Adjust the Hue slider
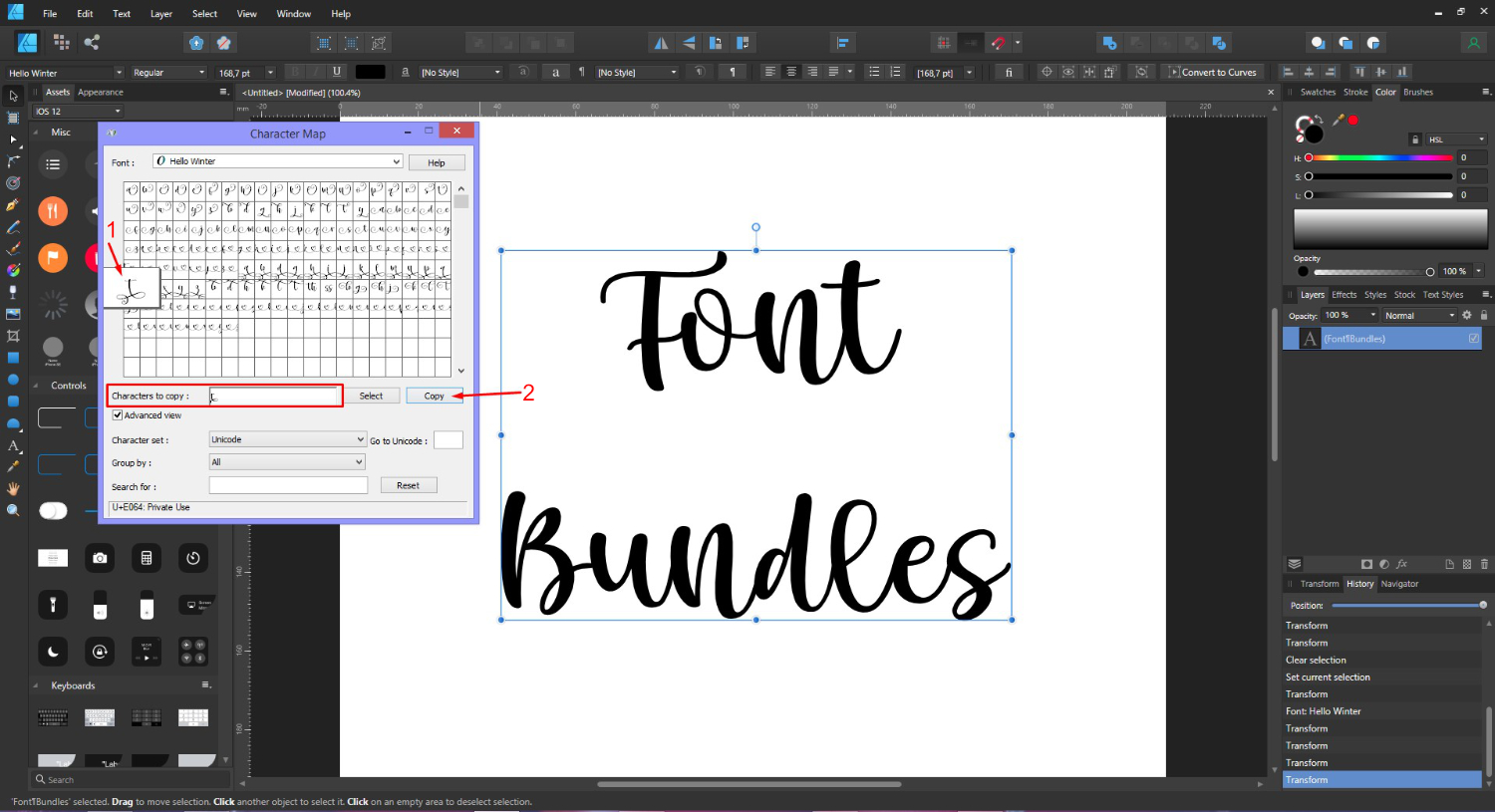 pyautogui.click(x=1379, y=157)
